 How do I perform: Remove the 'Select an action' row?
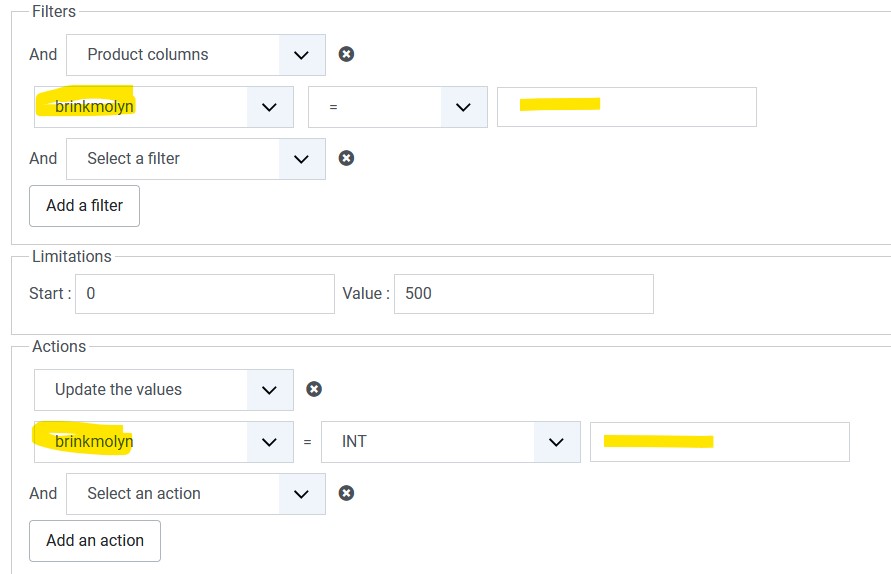coord(346,493)
